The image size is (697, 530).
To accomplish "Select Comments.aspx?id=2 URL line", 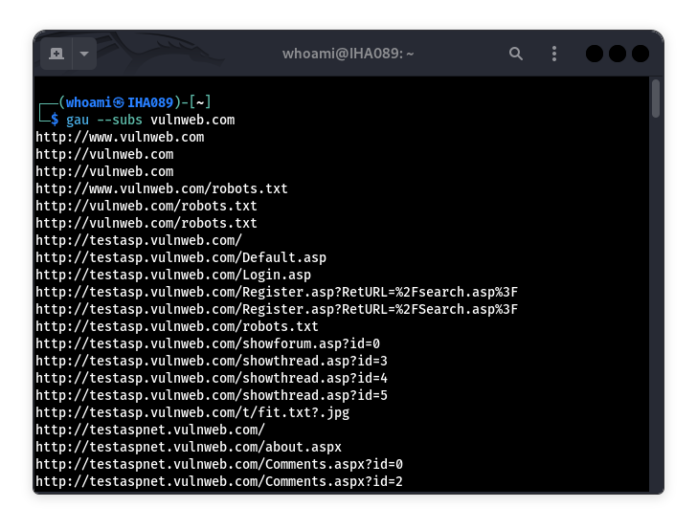I will click(219, 482).
